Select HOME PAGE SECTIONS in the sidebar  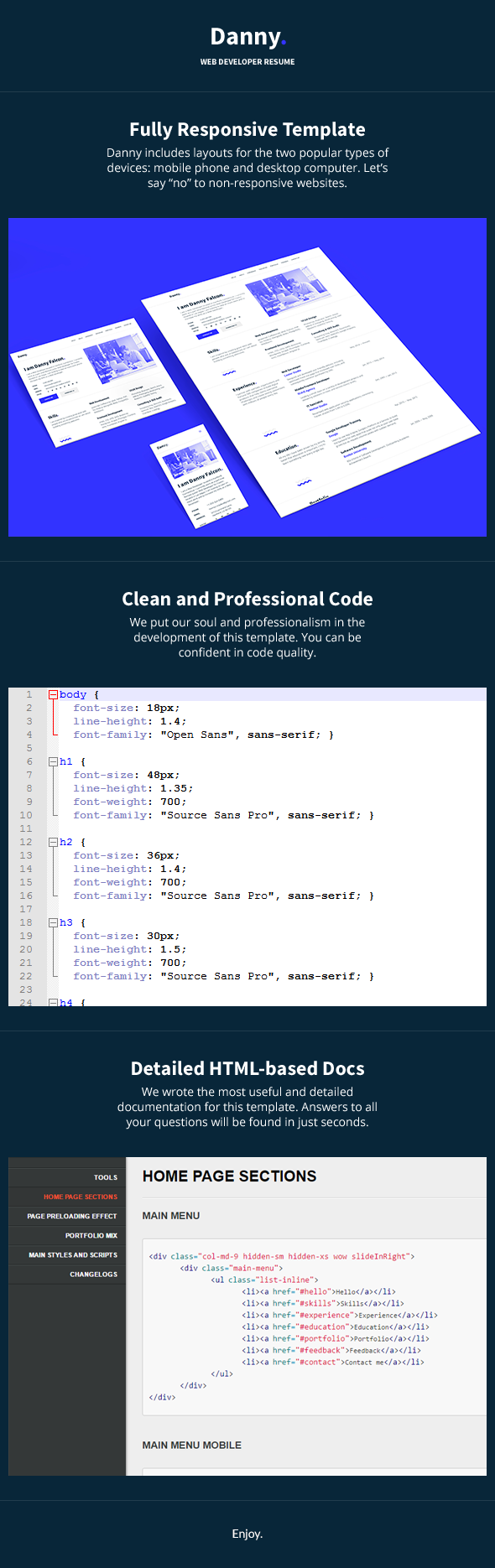81,1197
